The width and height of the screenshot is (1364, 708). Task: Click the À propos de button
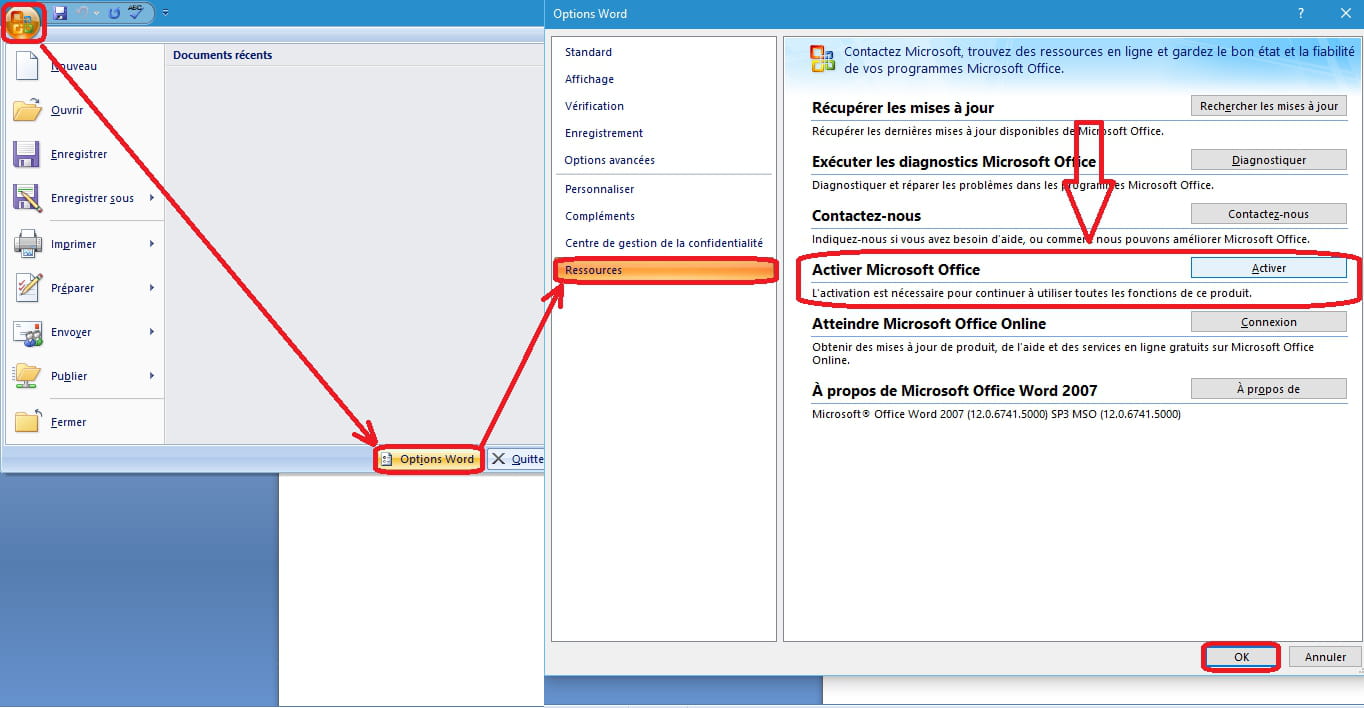coord(1268,389)
